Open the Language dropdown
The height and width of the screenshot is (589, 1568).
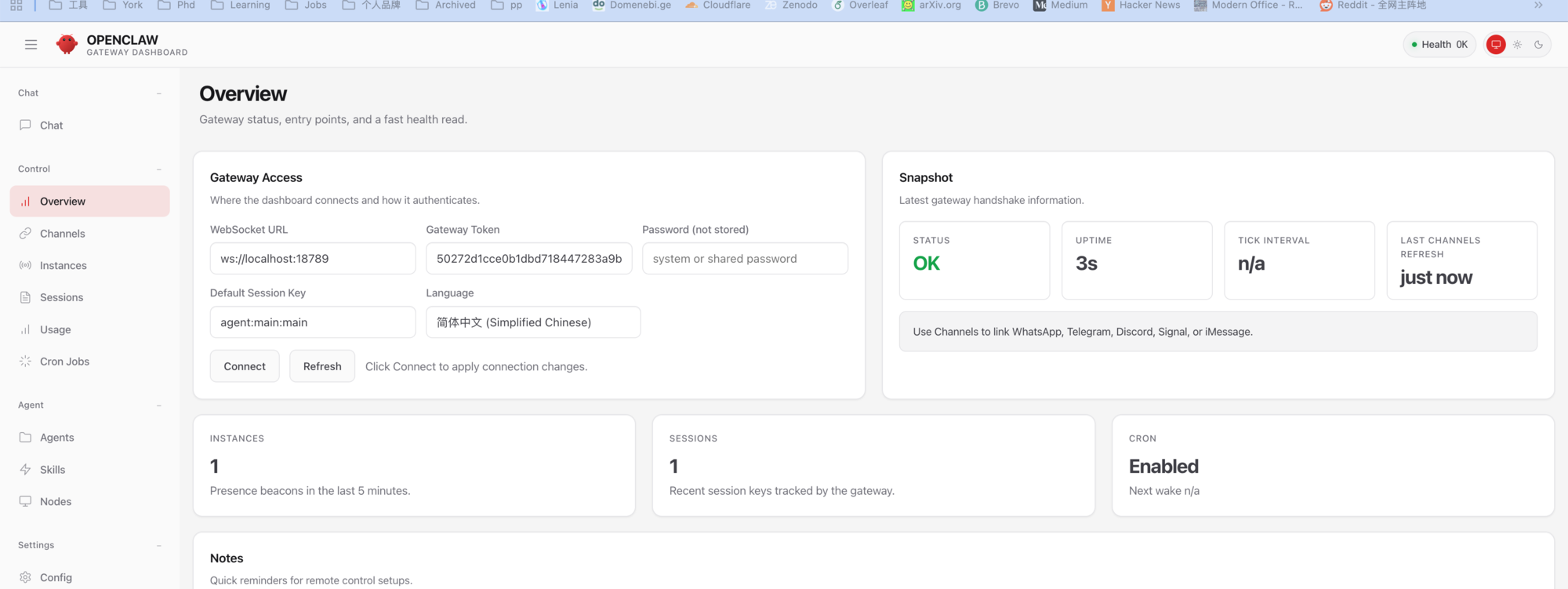[533, 322]
